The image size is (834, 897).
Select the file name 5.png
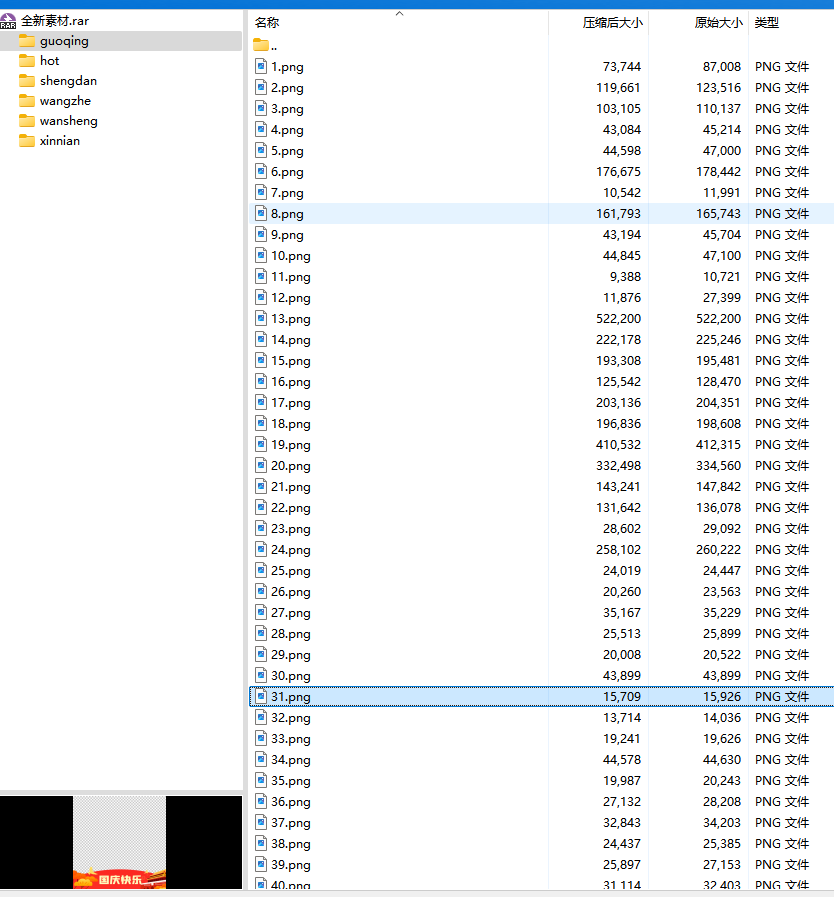coord(287,151)
